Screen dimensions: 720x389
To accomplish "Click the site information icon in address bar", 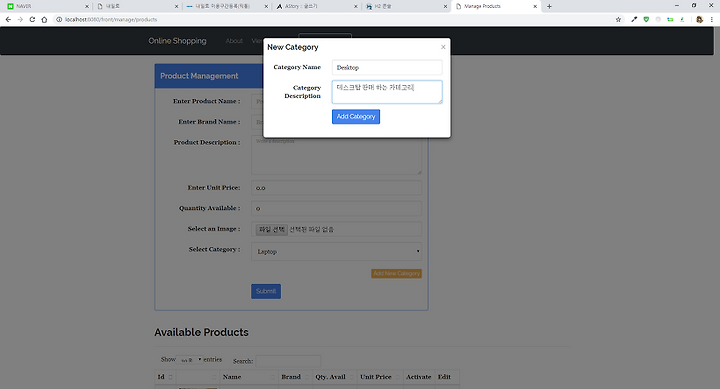I will (x=59, y=19).
